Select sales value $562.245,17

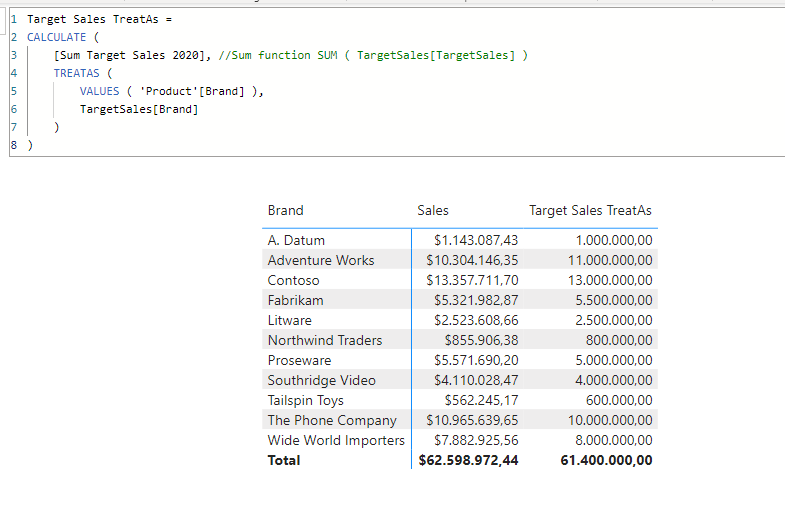pos(482,400)
